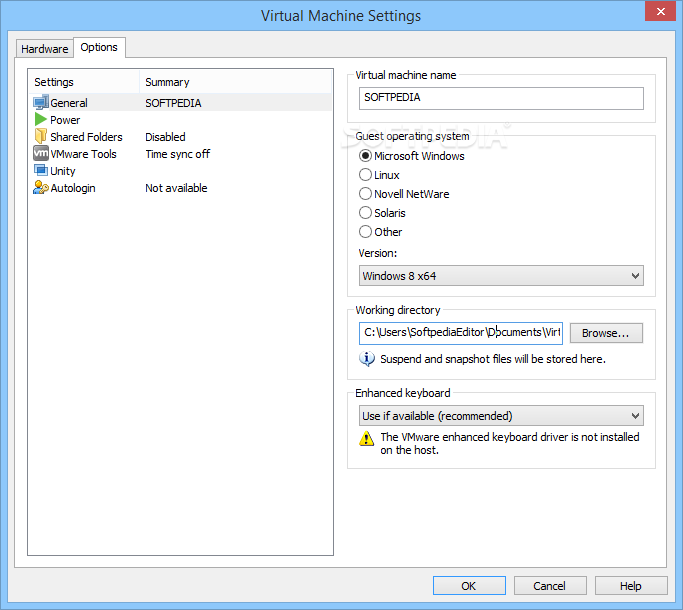This screenshot has height=610, width=683.
Task: Confirm settings with the OK button
Action: click(x=469, y=586)
